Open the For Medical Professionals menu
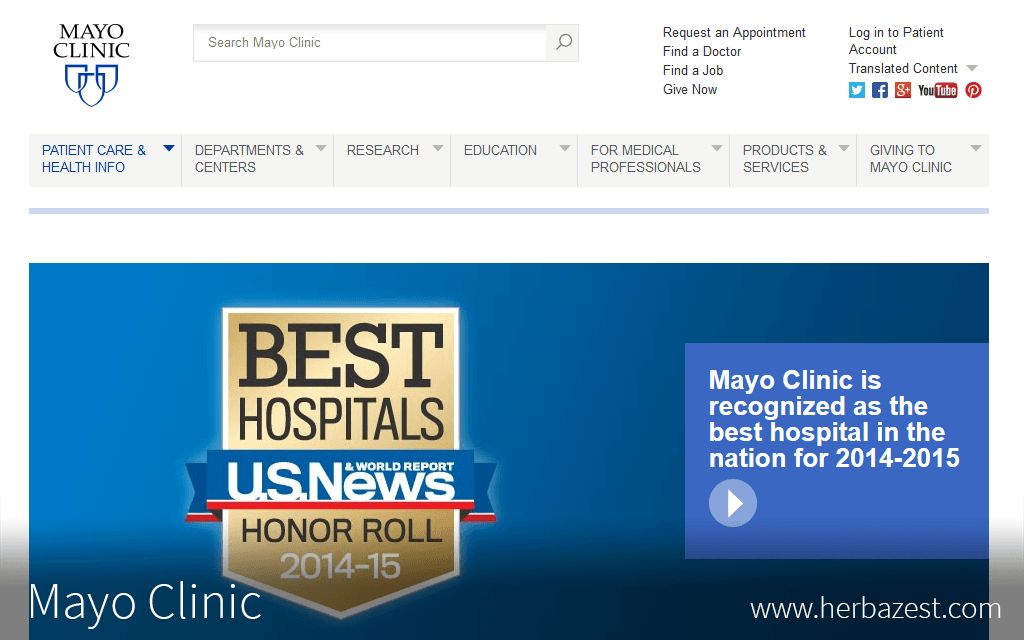Screen dimensions: 1024x640 pos(645,159)
